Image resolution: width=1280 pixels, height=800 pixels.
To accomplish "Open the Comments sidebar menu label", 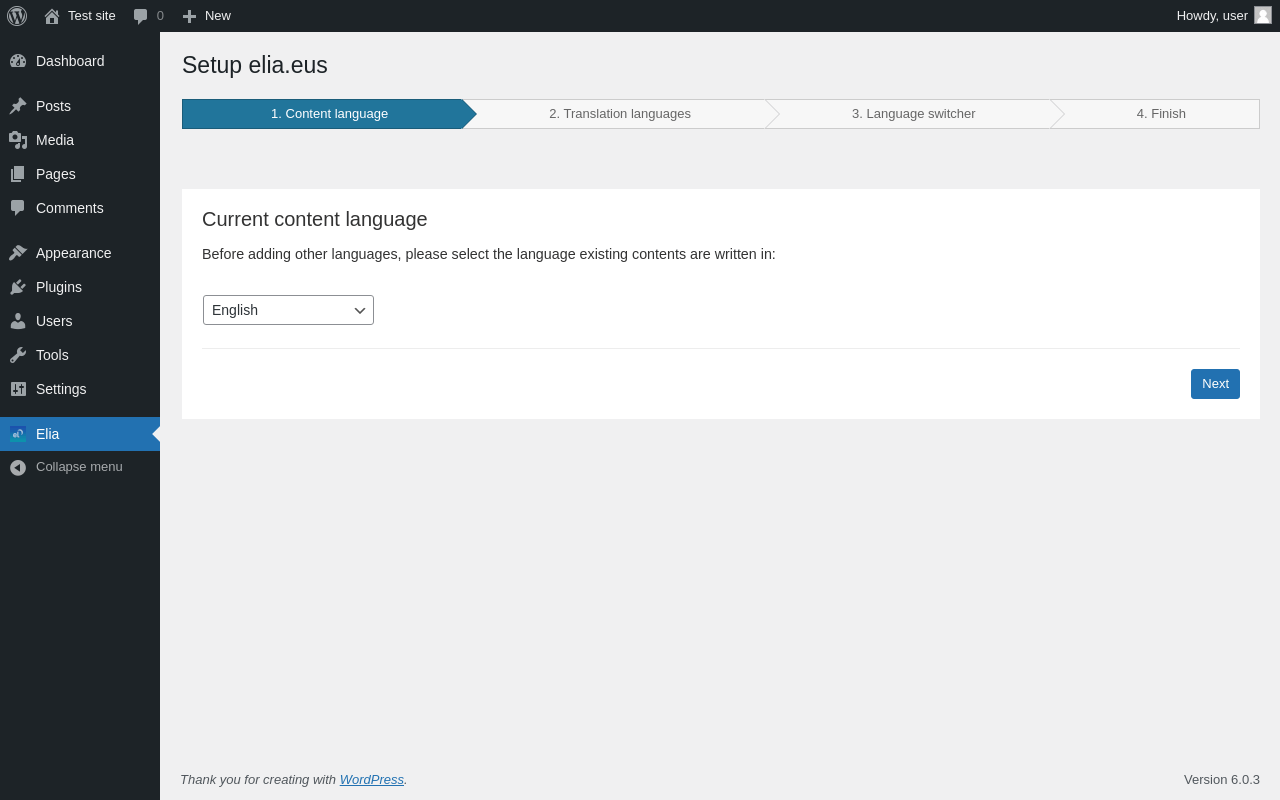I will tap(70, 208).
